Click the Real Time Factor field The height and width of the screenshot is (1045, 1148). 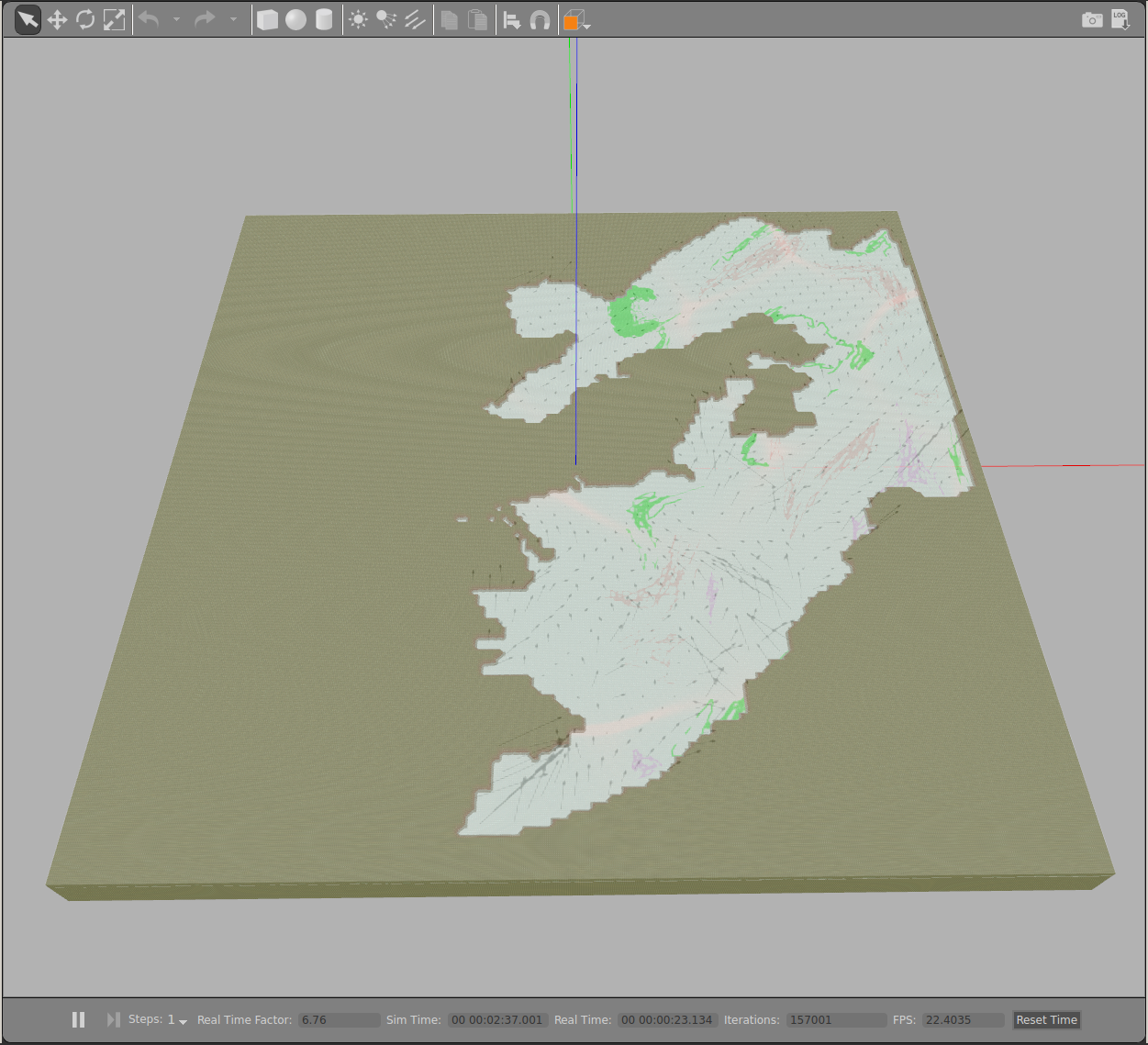tap(339, 1020)
